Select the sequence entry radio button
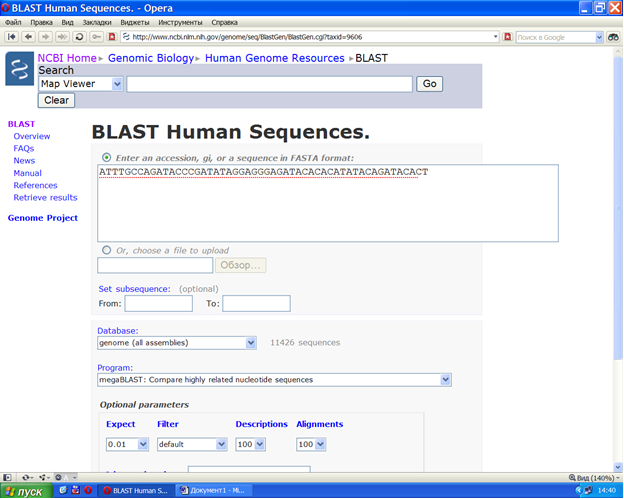This screenshot has width=624, height=499. [x=106, y=157]
